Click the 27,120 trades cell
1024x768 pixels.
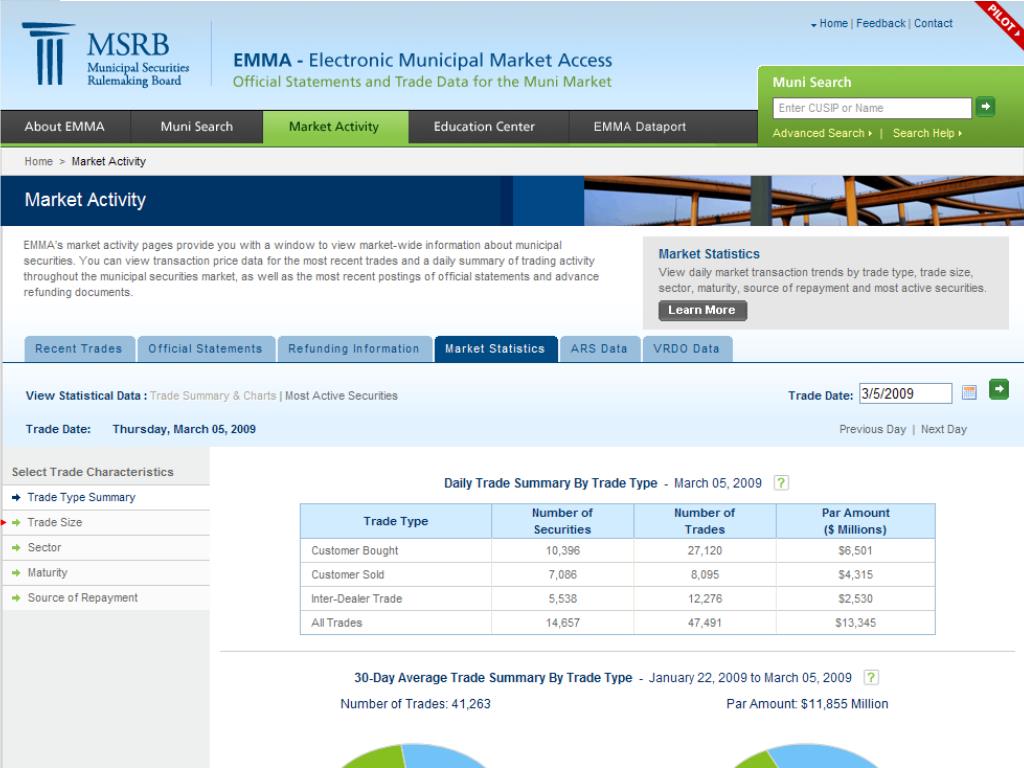point(705,551)
